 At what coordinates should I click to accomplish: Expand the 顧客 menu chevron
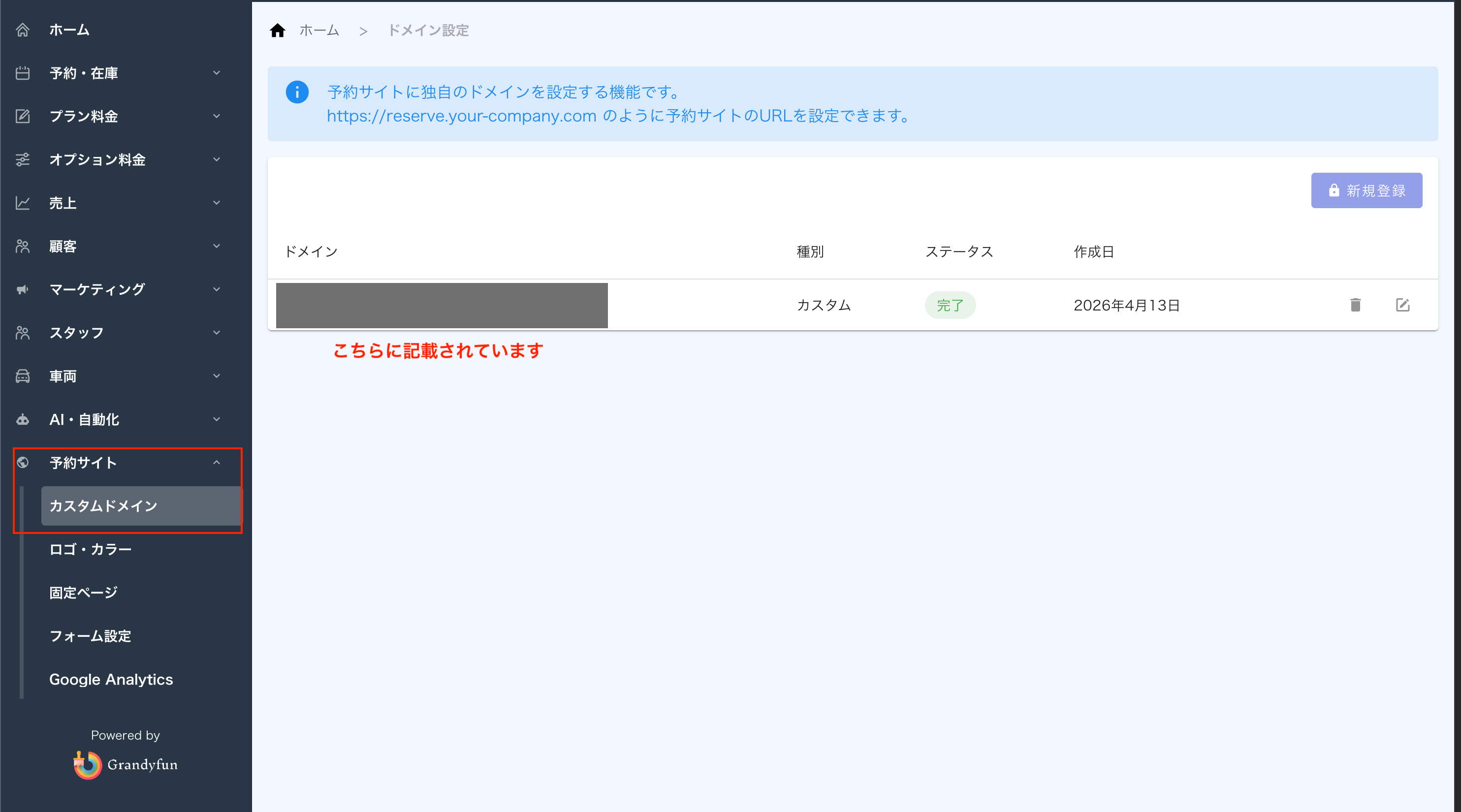pos(217,246)
